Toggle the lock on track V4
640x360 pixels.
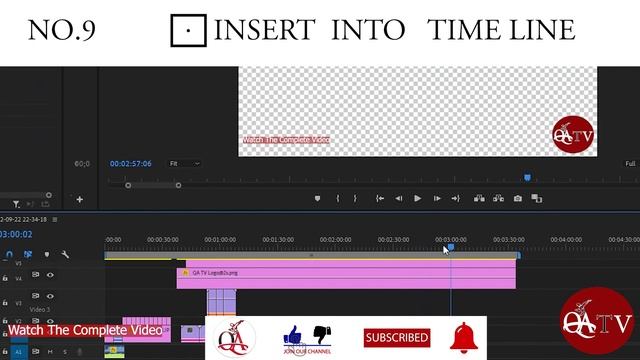5,278
